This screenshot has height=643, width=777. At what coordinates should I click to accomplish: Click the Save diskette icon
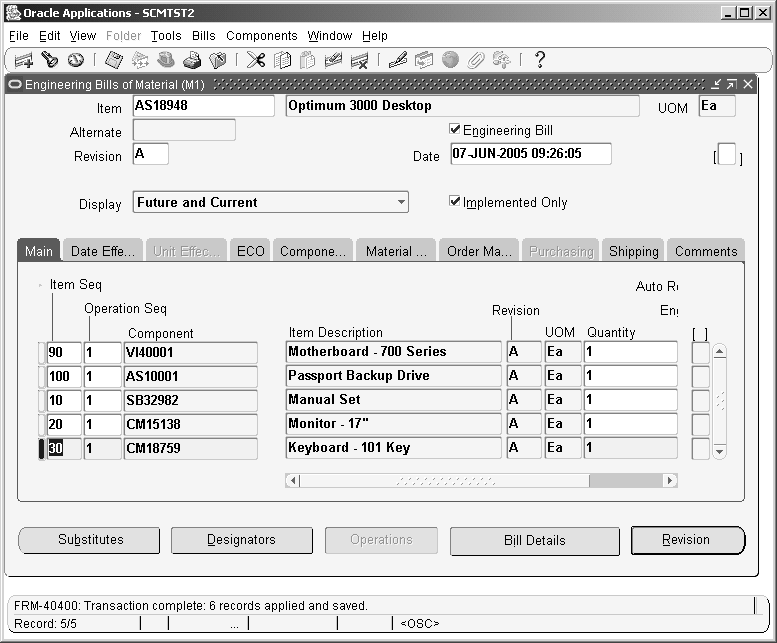[114, 60]
